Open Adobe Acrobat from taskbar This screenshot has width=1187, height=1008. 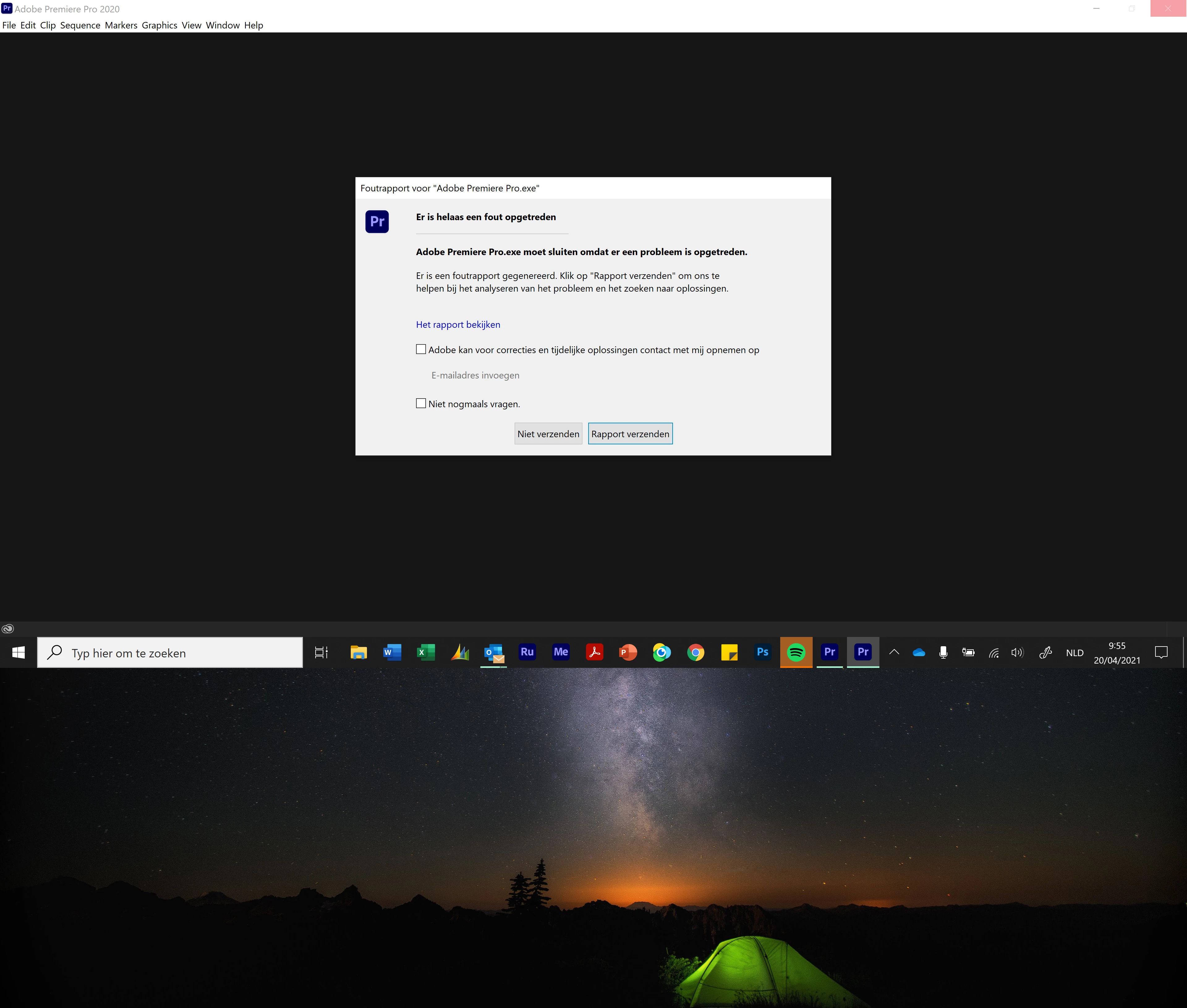[x=594, y=652]
